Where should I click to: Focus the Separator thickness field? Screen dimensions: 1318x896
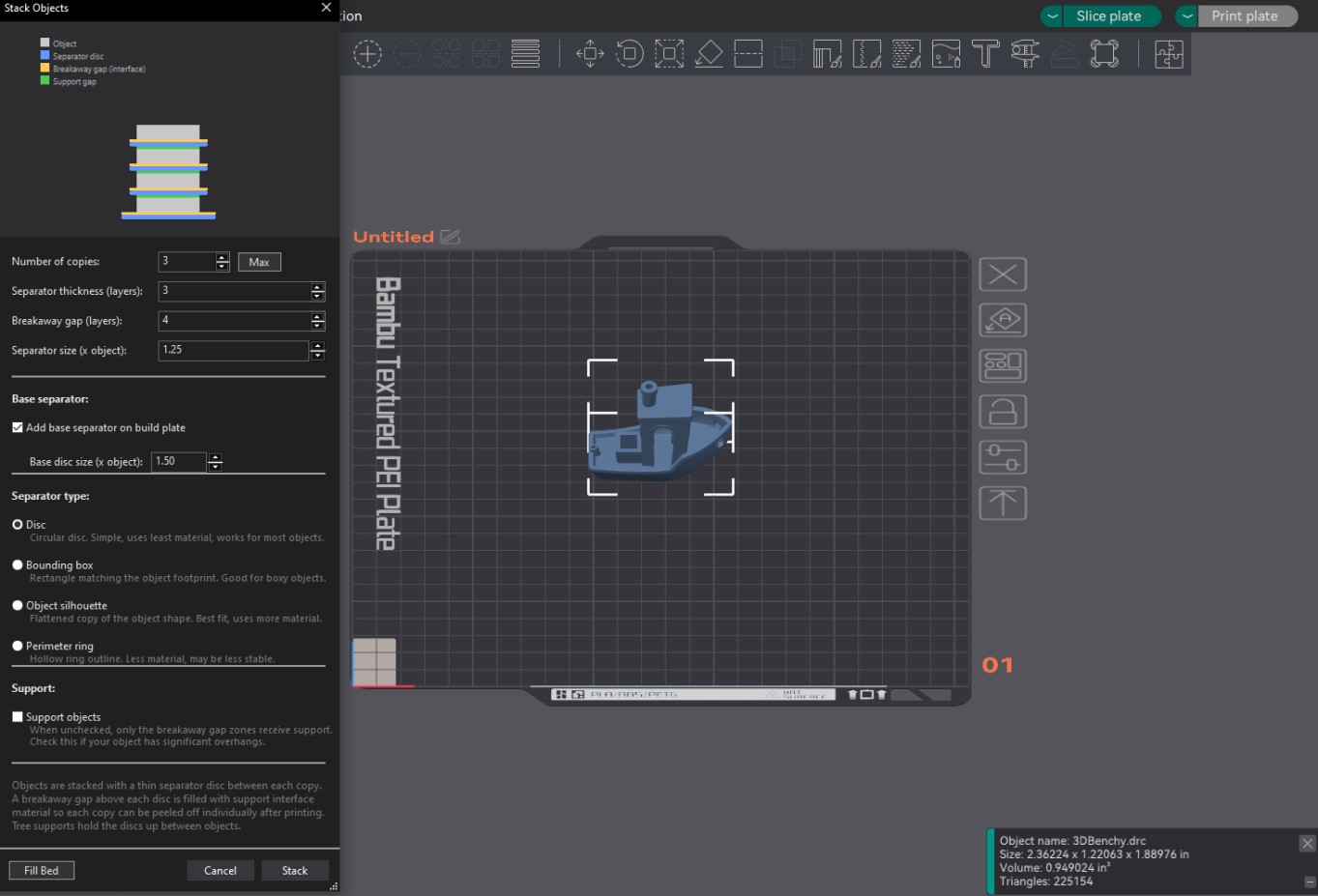tap(234, 291)
